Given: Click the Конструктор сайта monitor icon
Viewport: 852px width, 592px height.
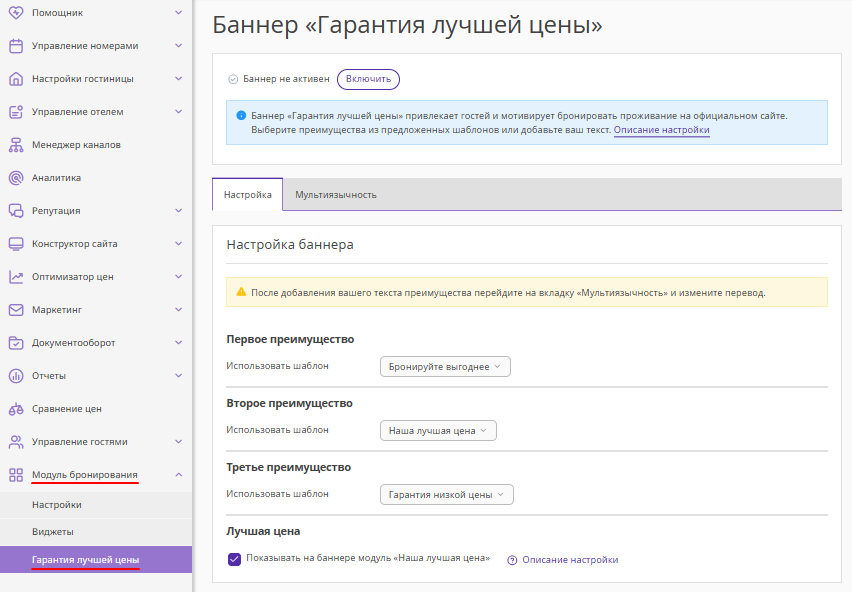Looking at the screenshot, I should (16, 244).
